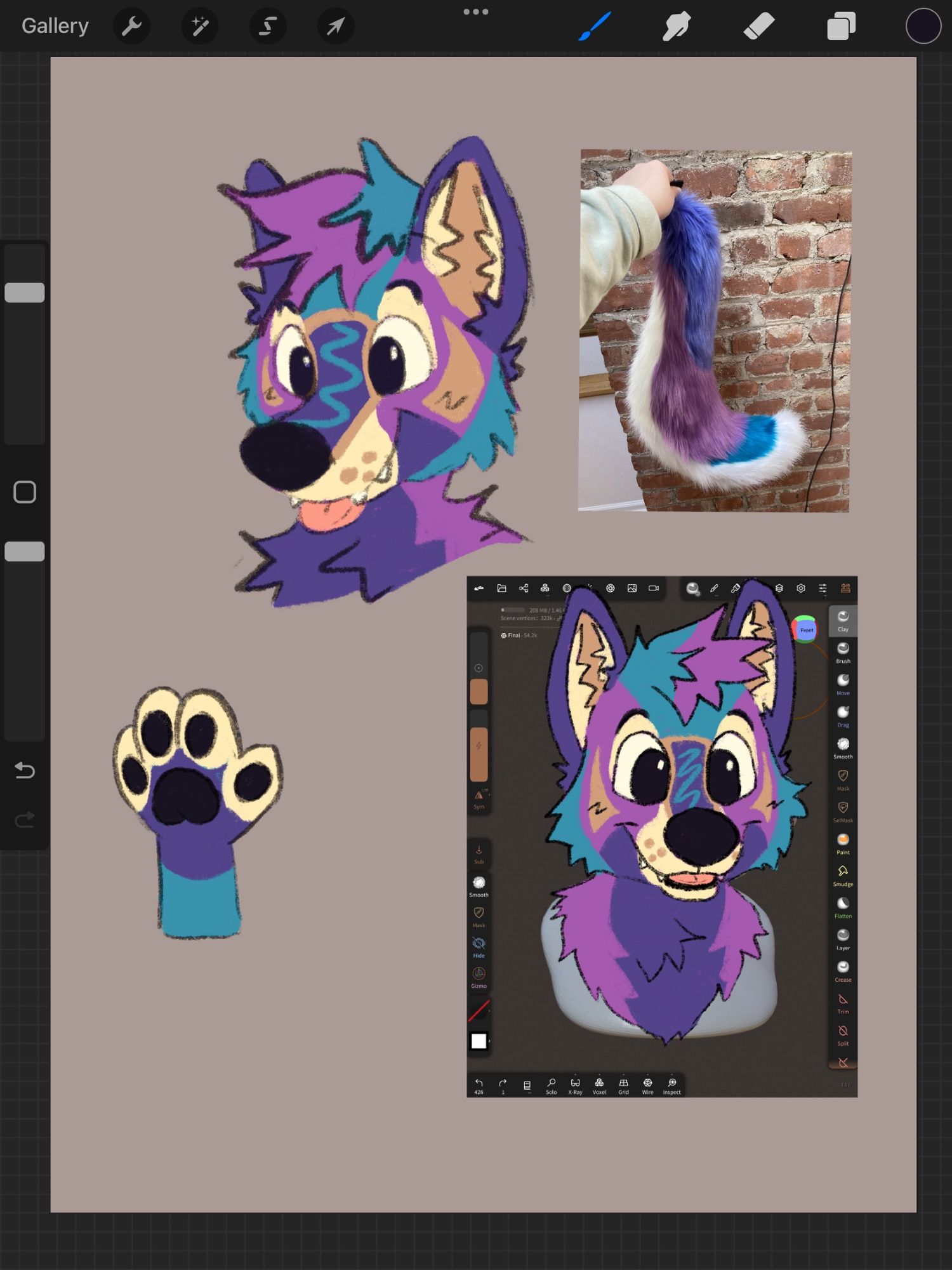The height and width of the screenshot is (1270, 952).
Task: Redo the last undone action
Action: point(25,820)
